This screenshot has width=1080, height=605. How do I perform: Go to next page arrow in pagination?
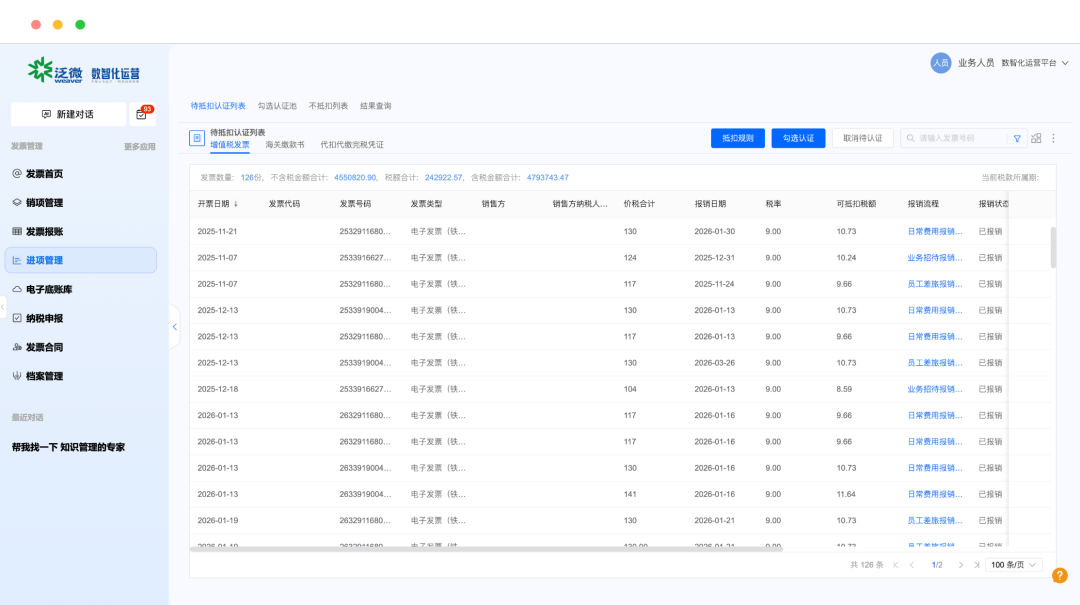(x=961, y=565)
